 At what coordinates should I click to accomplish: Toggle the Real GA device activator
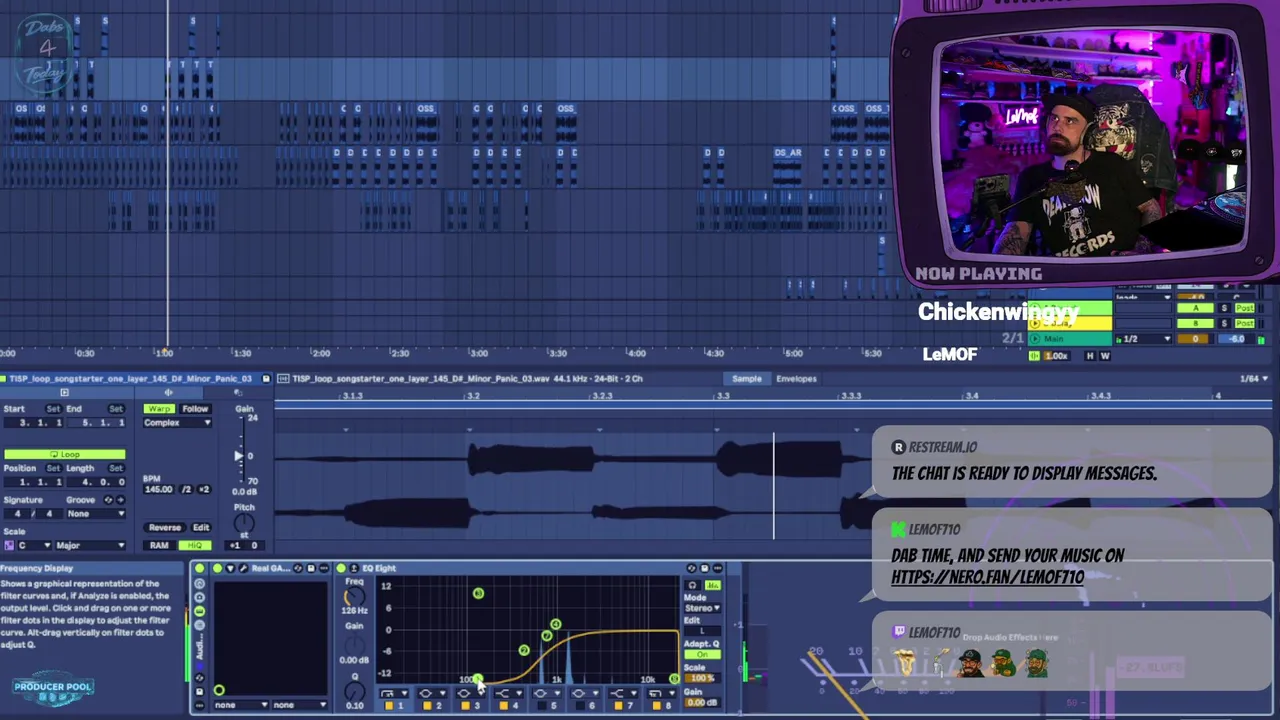[218, 568]
